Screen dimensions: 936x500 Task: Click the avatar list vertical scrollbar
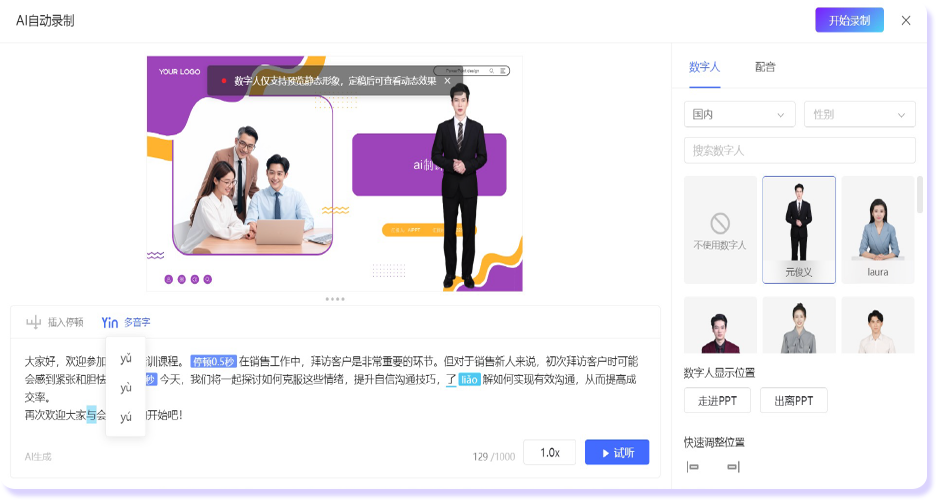pyautogui.click(x=919, y=195)
